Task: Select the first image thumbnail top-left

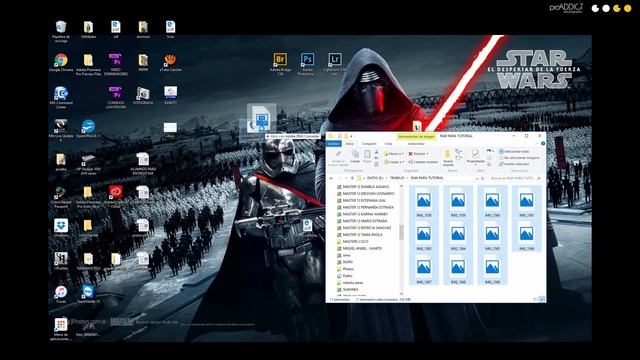Action: pyautogui.click(x=424, y=202)
